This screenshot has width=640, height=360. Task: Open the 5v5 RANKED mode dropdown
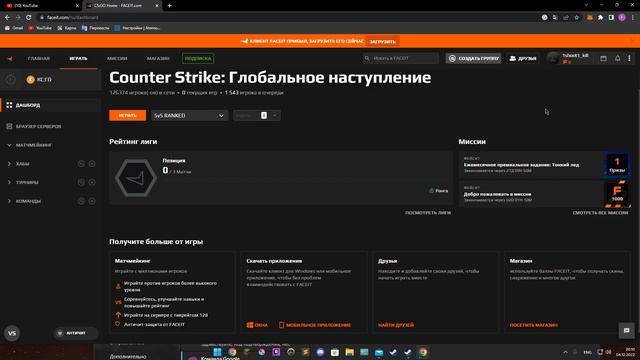point(189,116)
